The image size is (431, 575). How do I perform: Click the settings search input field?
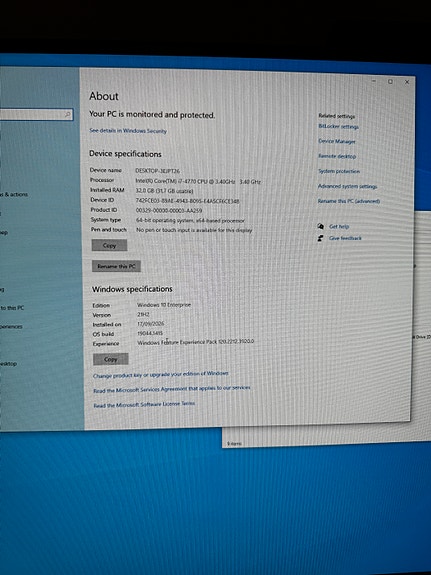pyautogui.click(x=36, y=114)
